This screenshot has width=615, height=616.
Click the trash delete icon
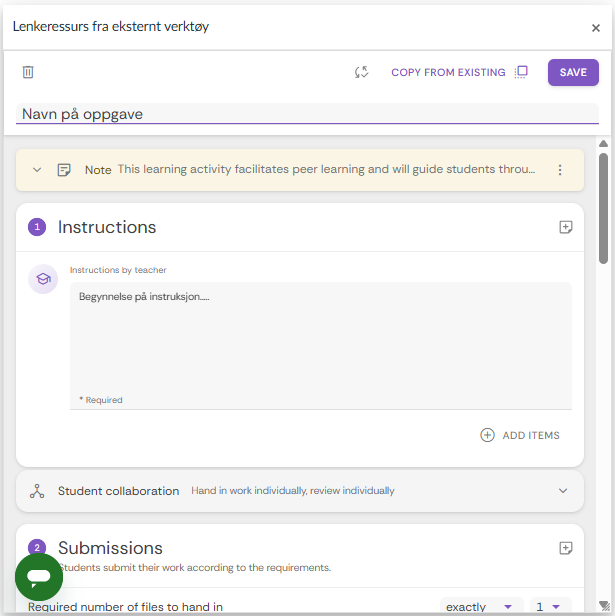point(28,72)
